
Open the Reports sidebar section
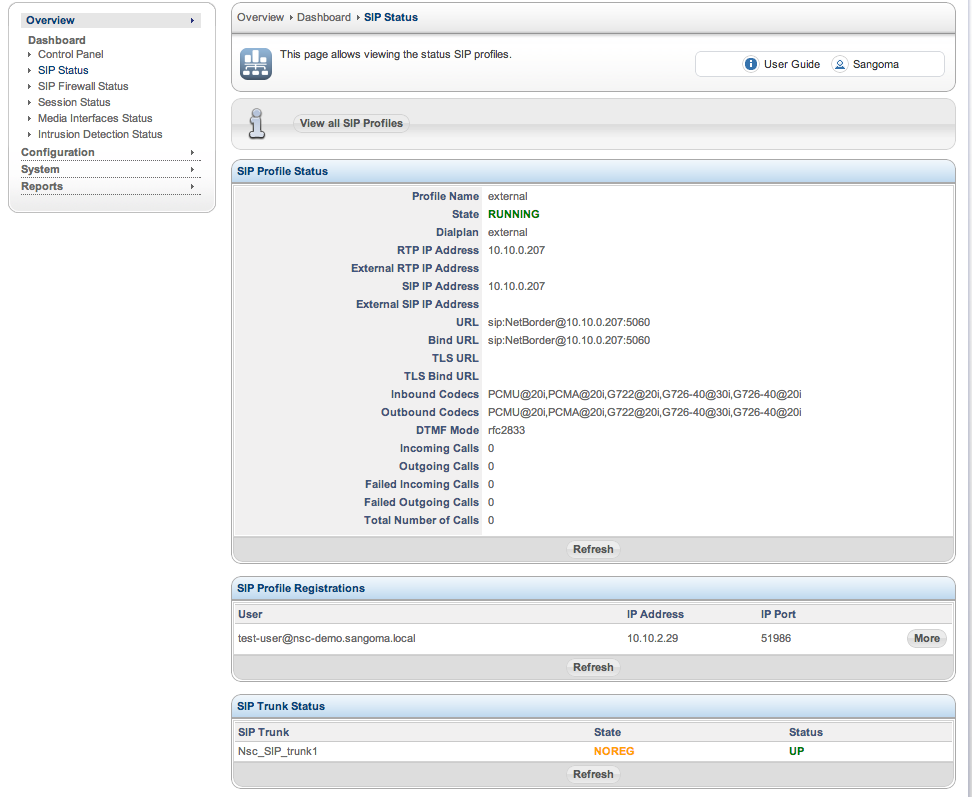tap(111, 187)
